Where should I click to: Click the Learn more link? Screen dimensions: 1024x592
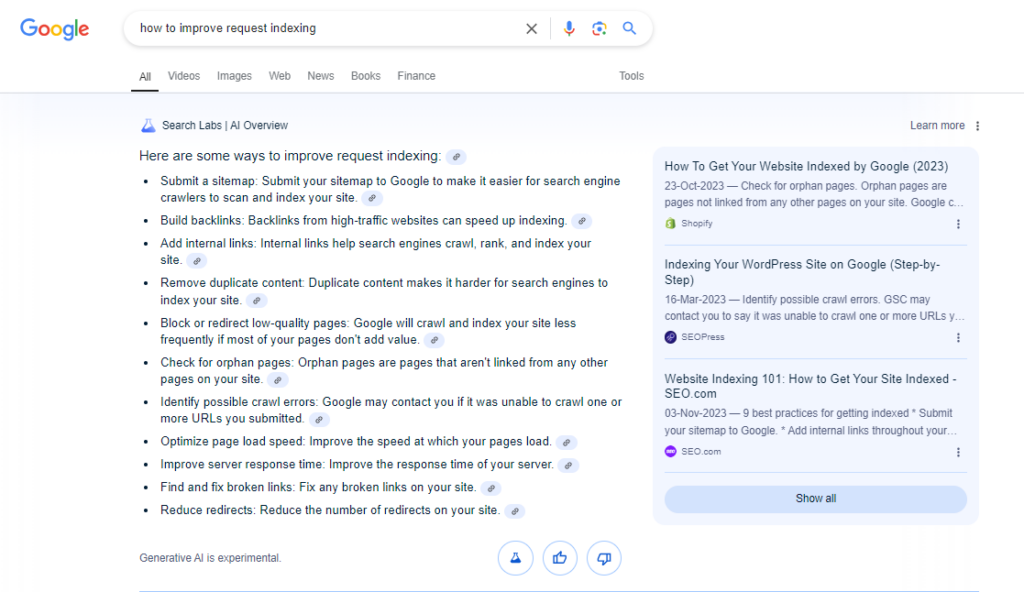[x=937, y=125]
